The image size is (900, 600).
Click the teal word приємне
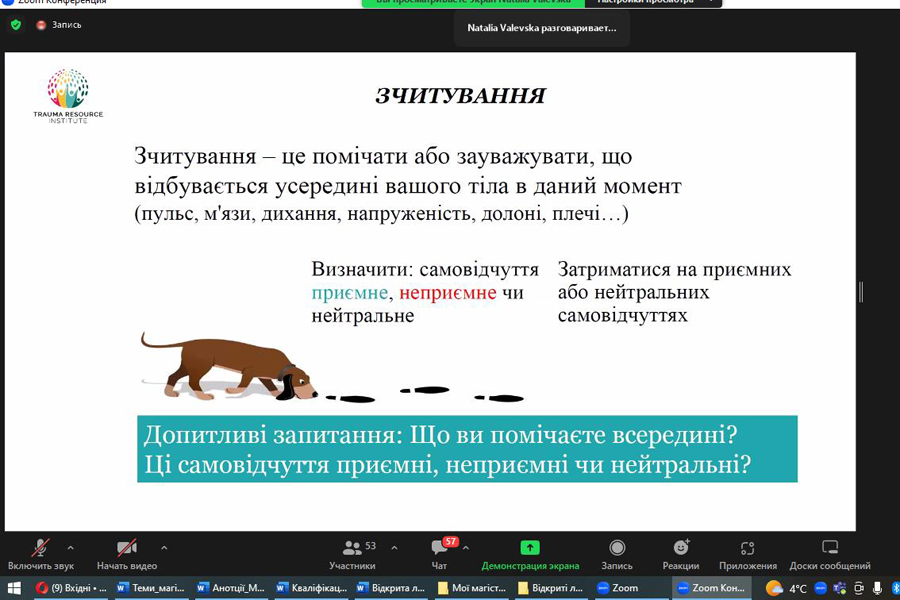pyautogui.click(x=350, y=293)
